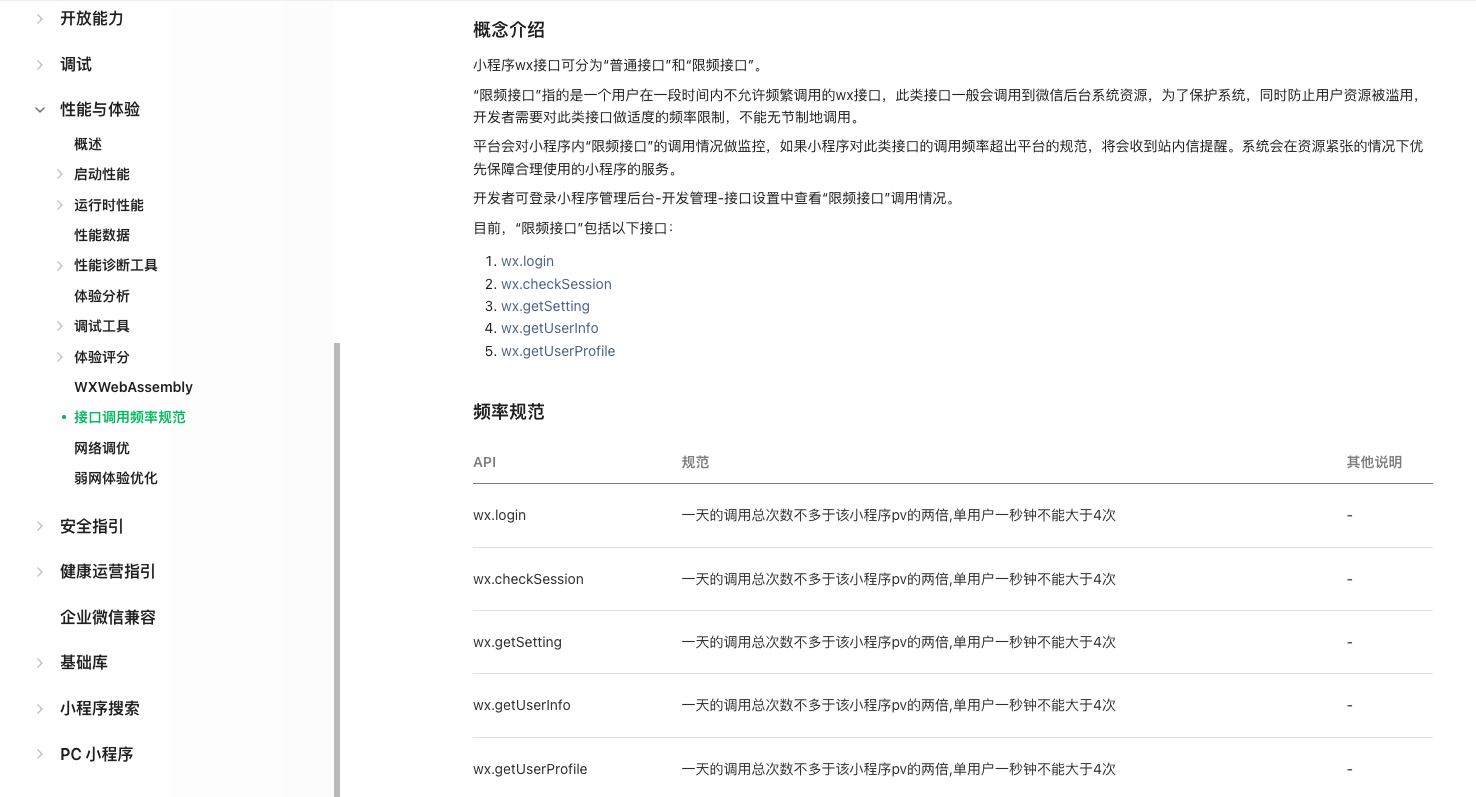Expand the 基础库 chevron
This screenshot has width=1476, height=797.
click(40, 663)
